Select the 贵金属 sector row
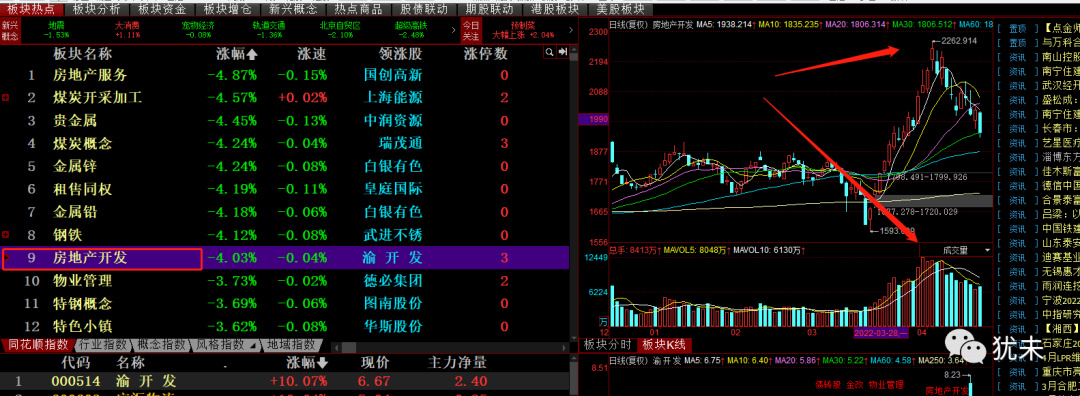Viewport: 1080px width, 396px height. (285, 121)
